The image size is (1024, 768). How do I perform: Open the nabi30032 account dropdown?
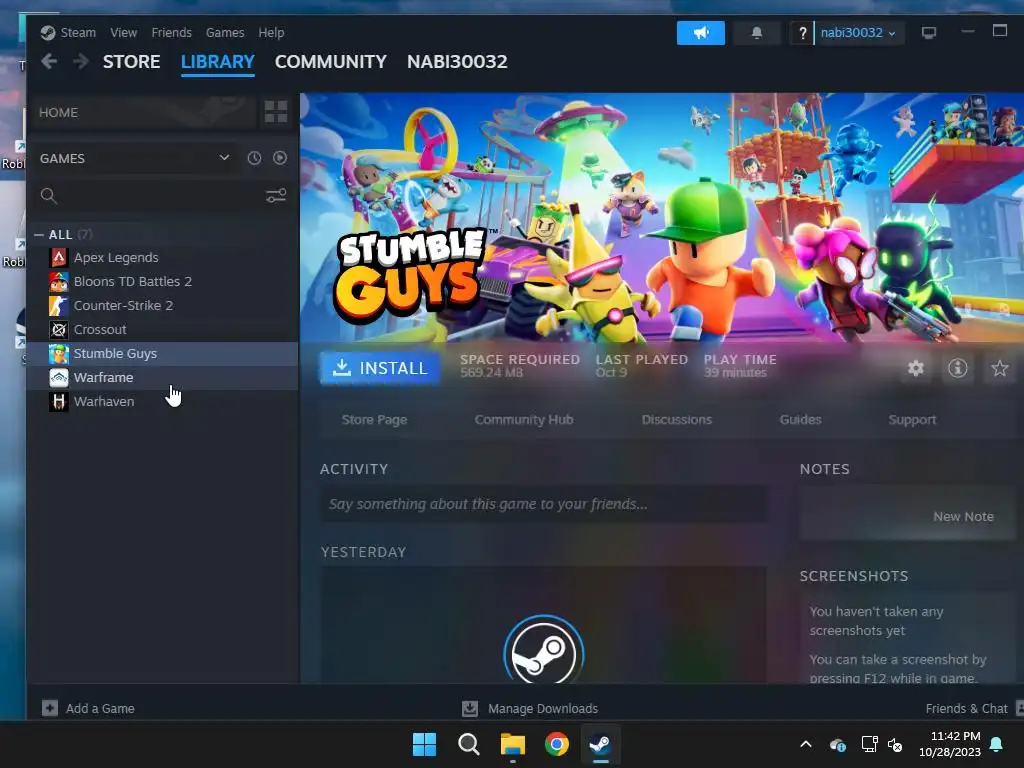click(858, 33)
